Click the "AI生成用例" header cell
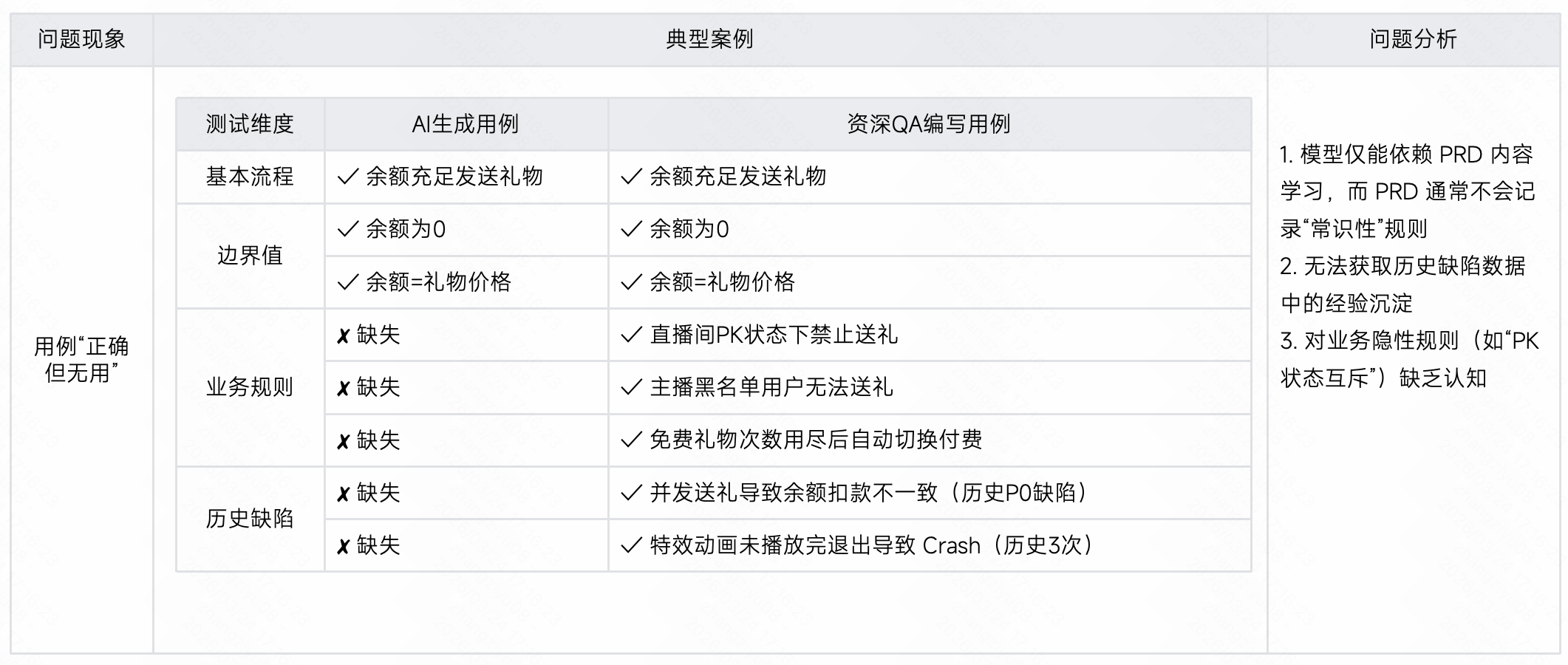 pyautogui.click(x=466, y=124)
